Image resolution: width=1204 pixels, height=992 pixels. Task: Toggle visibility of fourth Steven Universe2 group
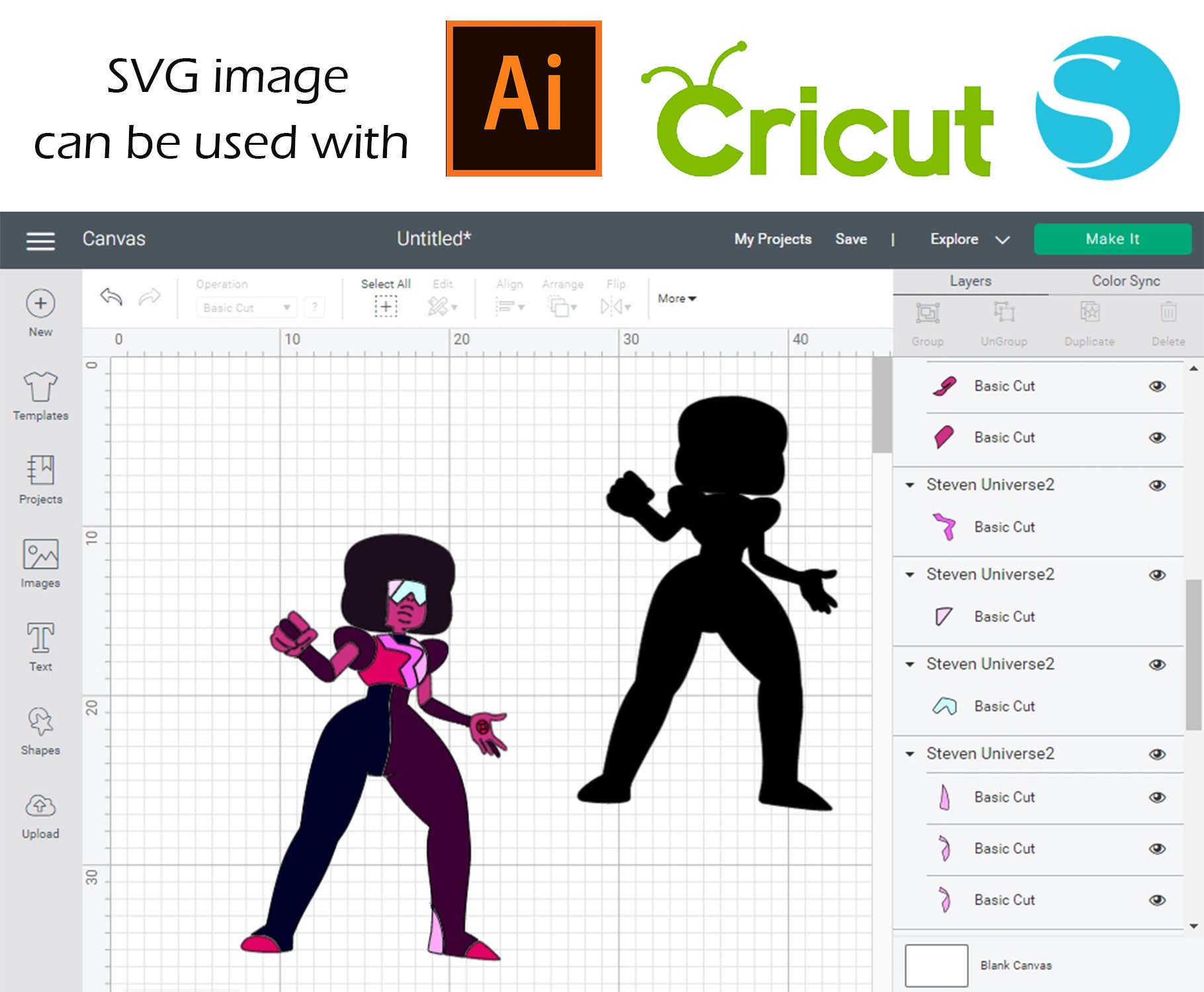point(1157,755)
